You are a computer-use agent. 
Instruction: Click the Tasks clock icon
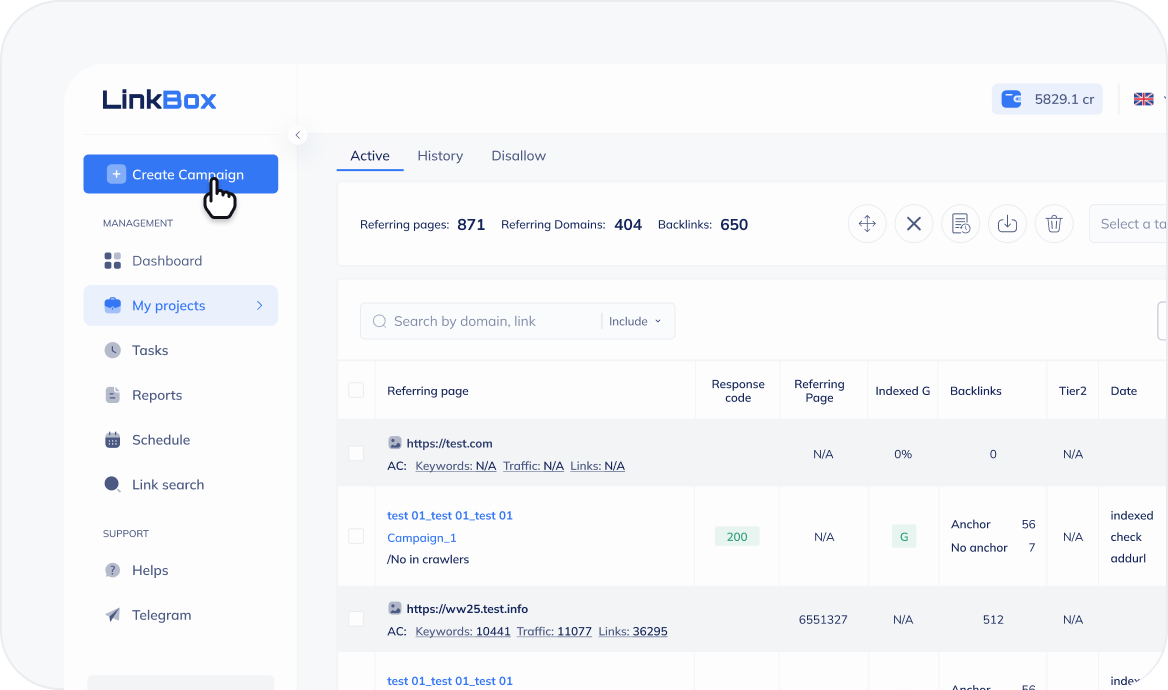coord(112,350)
